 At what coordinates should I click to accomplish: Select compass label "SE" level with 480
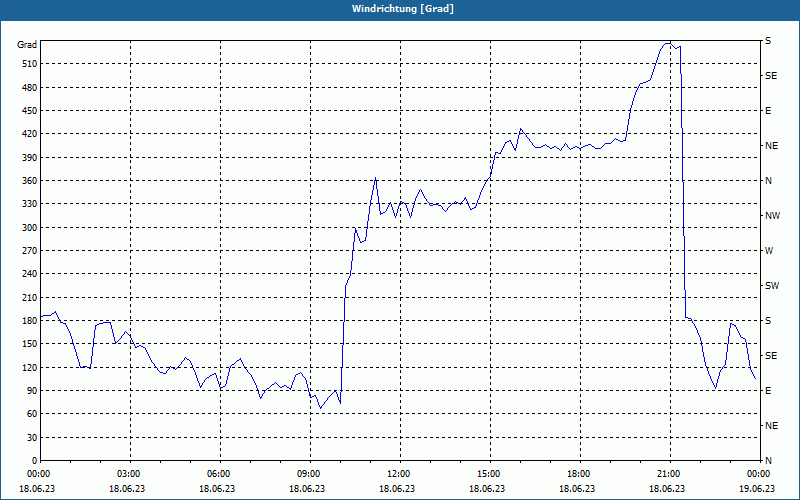(x=771, y=76)
